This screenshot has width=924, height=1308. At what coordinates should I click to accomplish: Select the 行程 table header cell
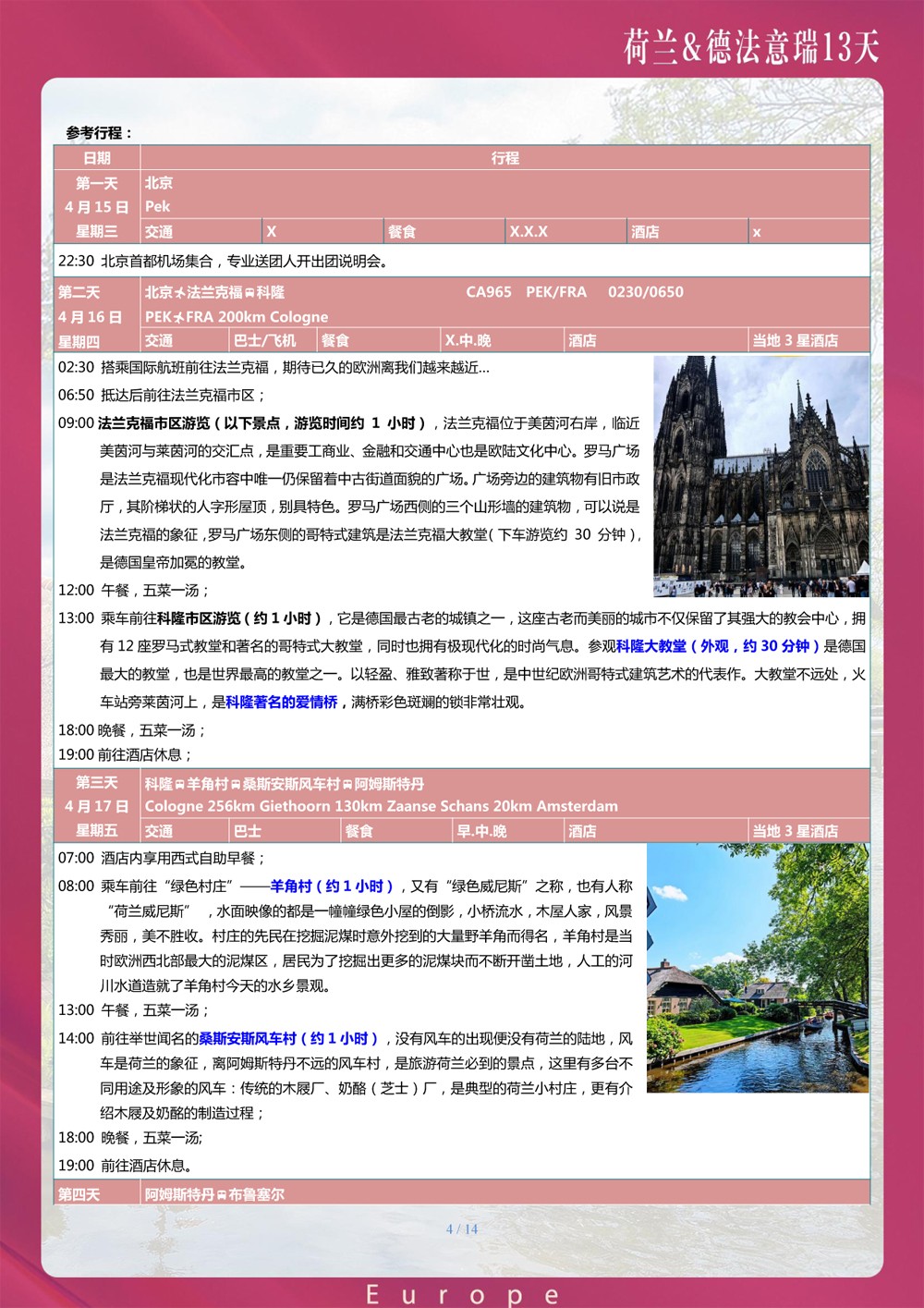[x=505, y=158]
